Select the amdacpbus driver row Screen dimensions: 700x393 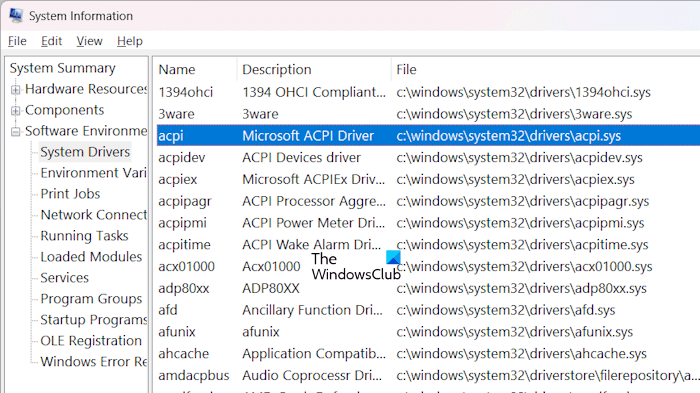[428, 376]
